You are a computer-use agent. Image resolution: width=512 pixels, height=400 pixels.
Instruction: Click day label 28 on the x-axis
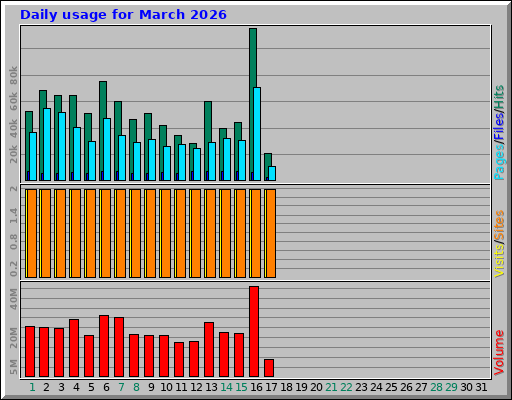pyautogui.click(x=436, y=387)
